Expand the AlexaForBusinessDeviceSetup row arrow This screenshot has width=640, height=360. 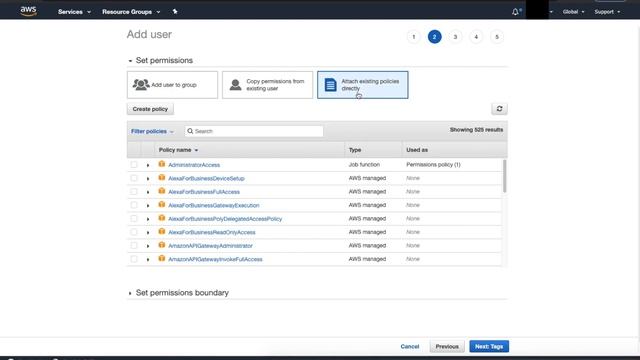pyautogui.click(x=148, y=178)
